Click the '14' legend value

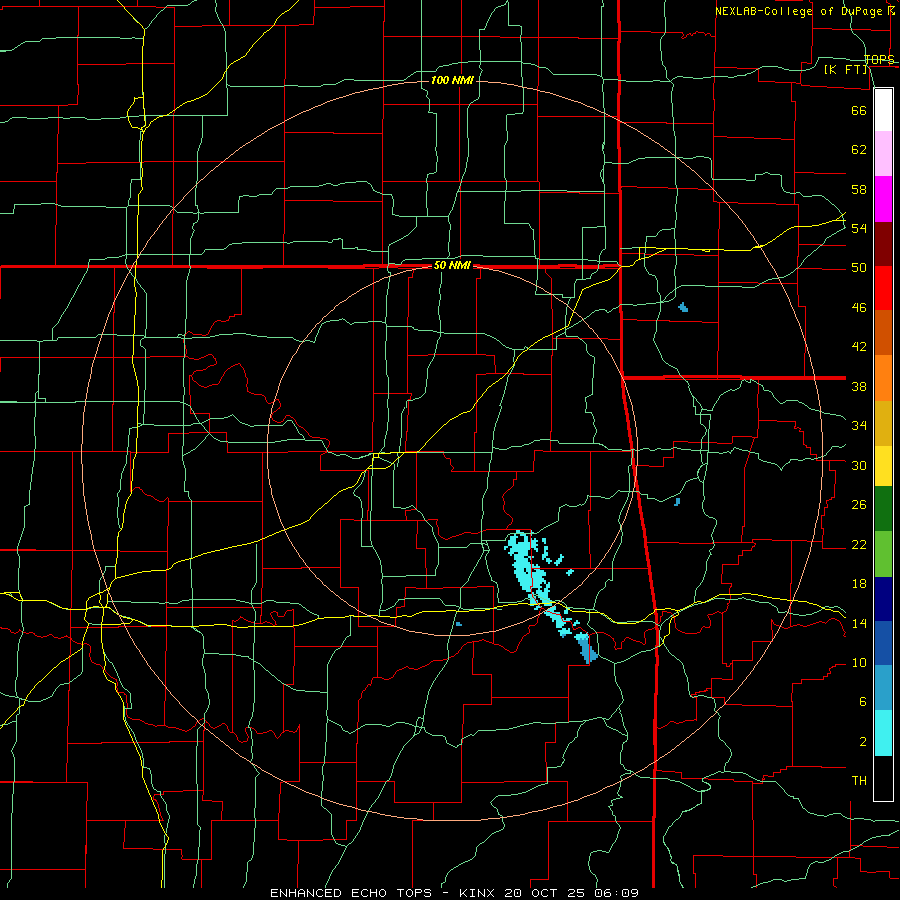pos(859,623)
